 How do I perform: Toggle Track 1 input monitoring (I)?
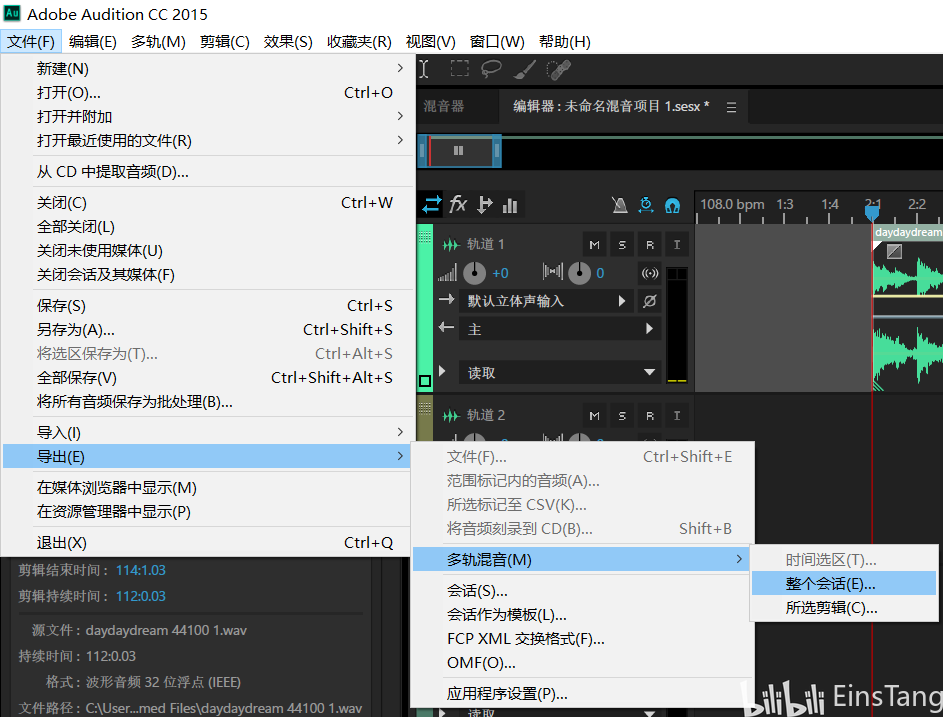click(677, 245)
